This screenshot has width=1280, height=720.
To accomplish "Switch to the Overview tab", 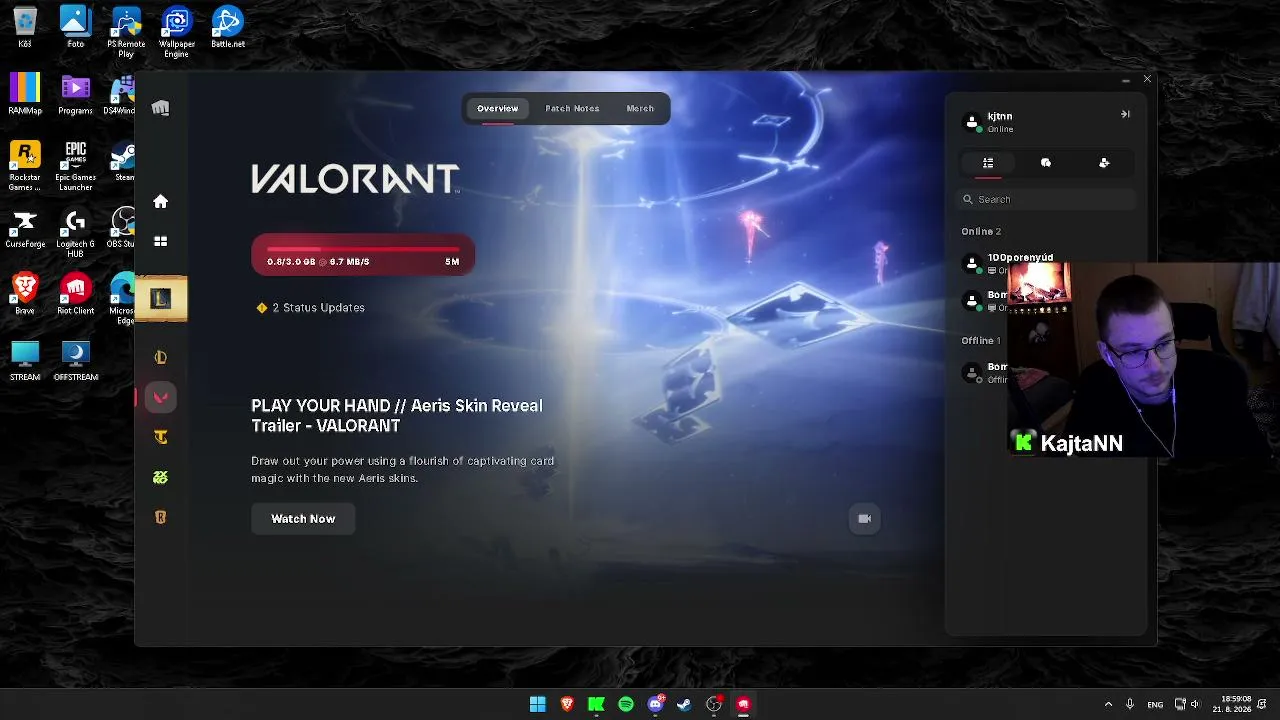I will click(x=498, y=108).
